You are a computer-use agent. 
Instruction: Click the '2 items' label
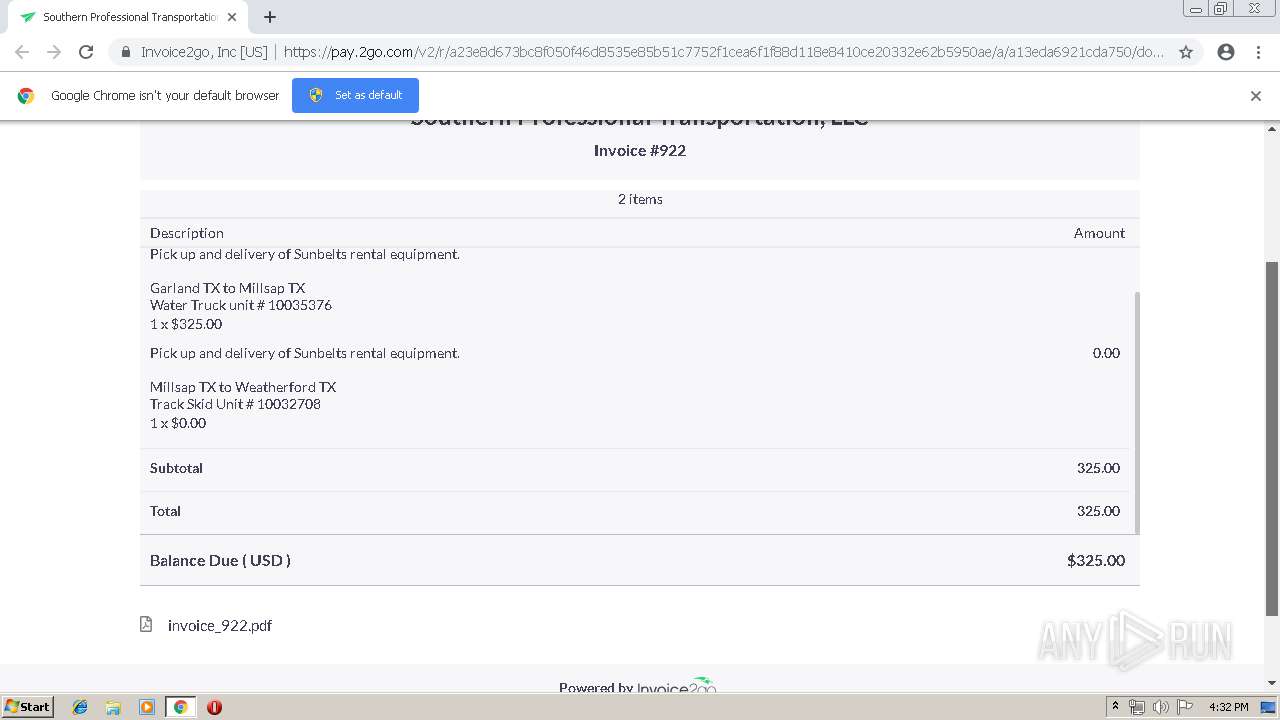(x=640, y=199)
